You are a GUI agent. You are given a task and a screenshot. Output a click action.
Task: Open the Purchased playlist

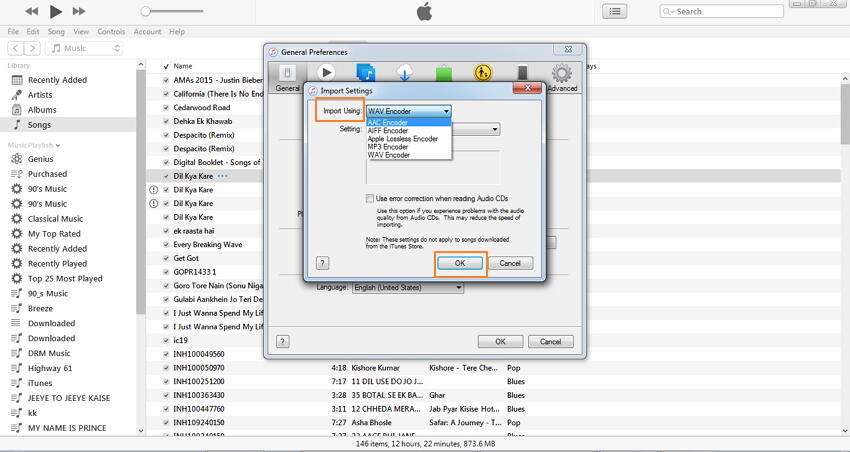point(47,174)
